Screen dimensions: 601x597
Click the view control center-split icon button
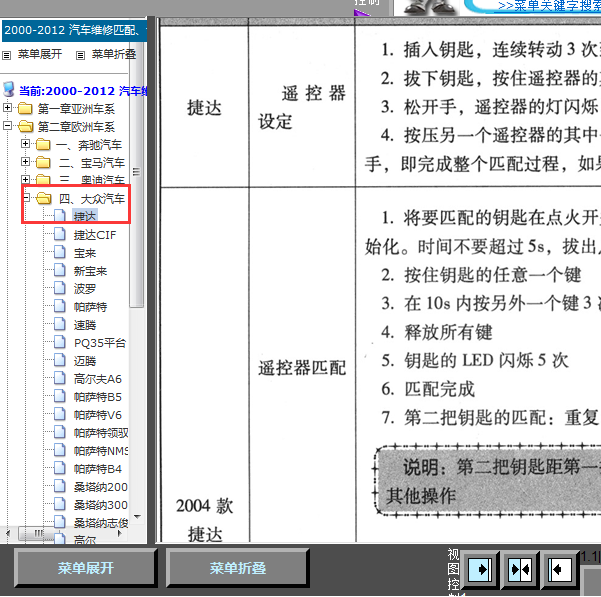pyautogui.click(x=520, y=570)
